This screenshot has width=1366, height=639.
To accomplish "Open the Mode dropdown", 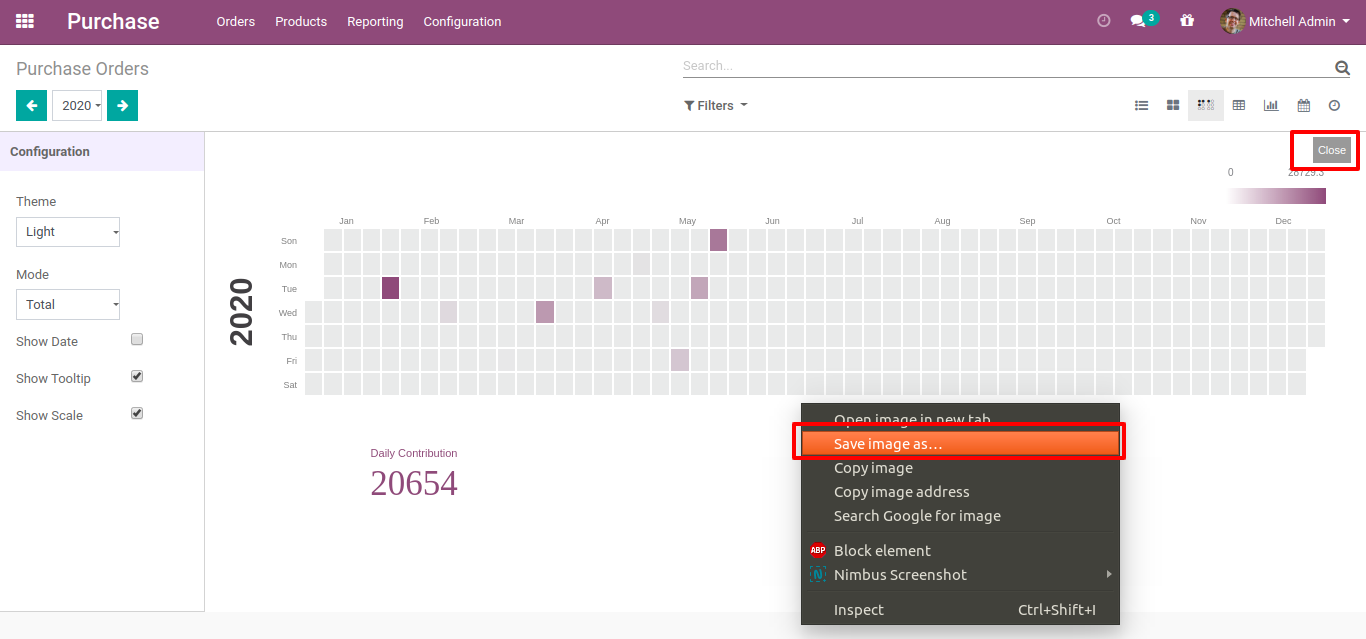I will click(x=68, y=305).
